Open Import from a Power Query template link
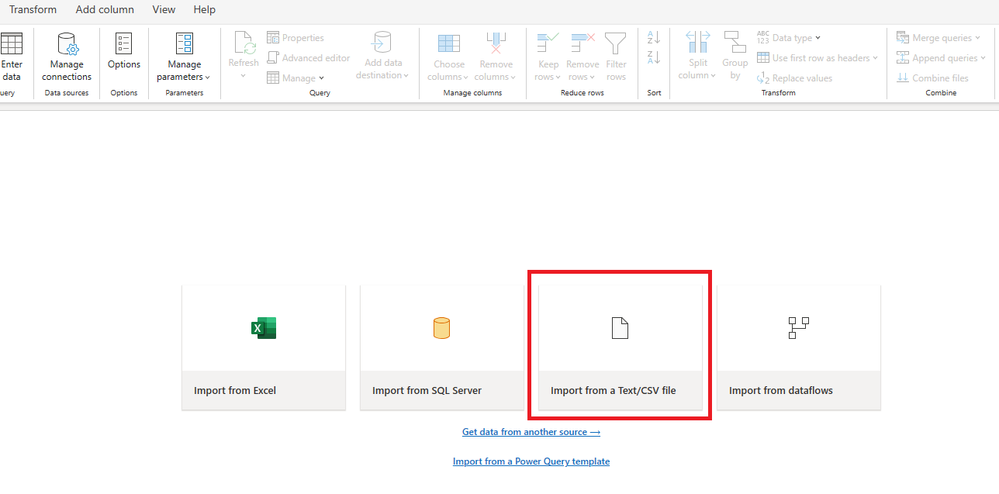 [x=531, y=461]
